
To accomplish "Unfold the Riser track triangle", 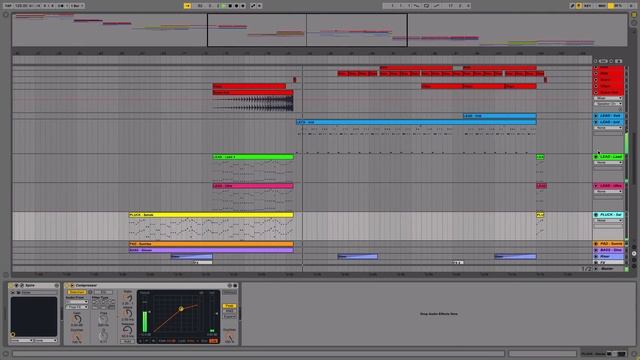I will pyautogui.click(x=596, y=256).
